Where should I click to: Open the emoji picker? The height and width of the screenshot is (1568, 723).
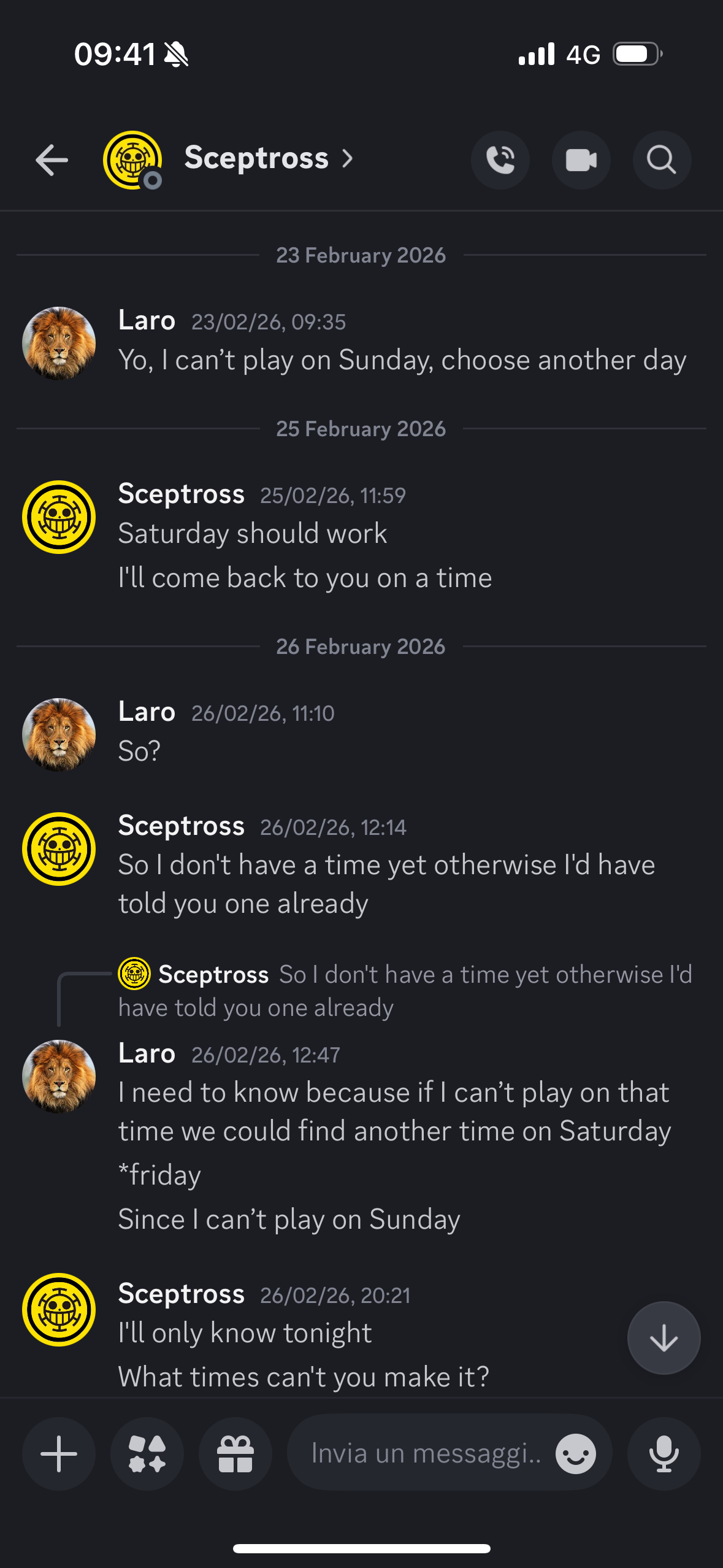click(575, 1453)
